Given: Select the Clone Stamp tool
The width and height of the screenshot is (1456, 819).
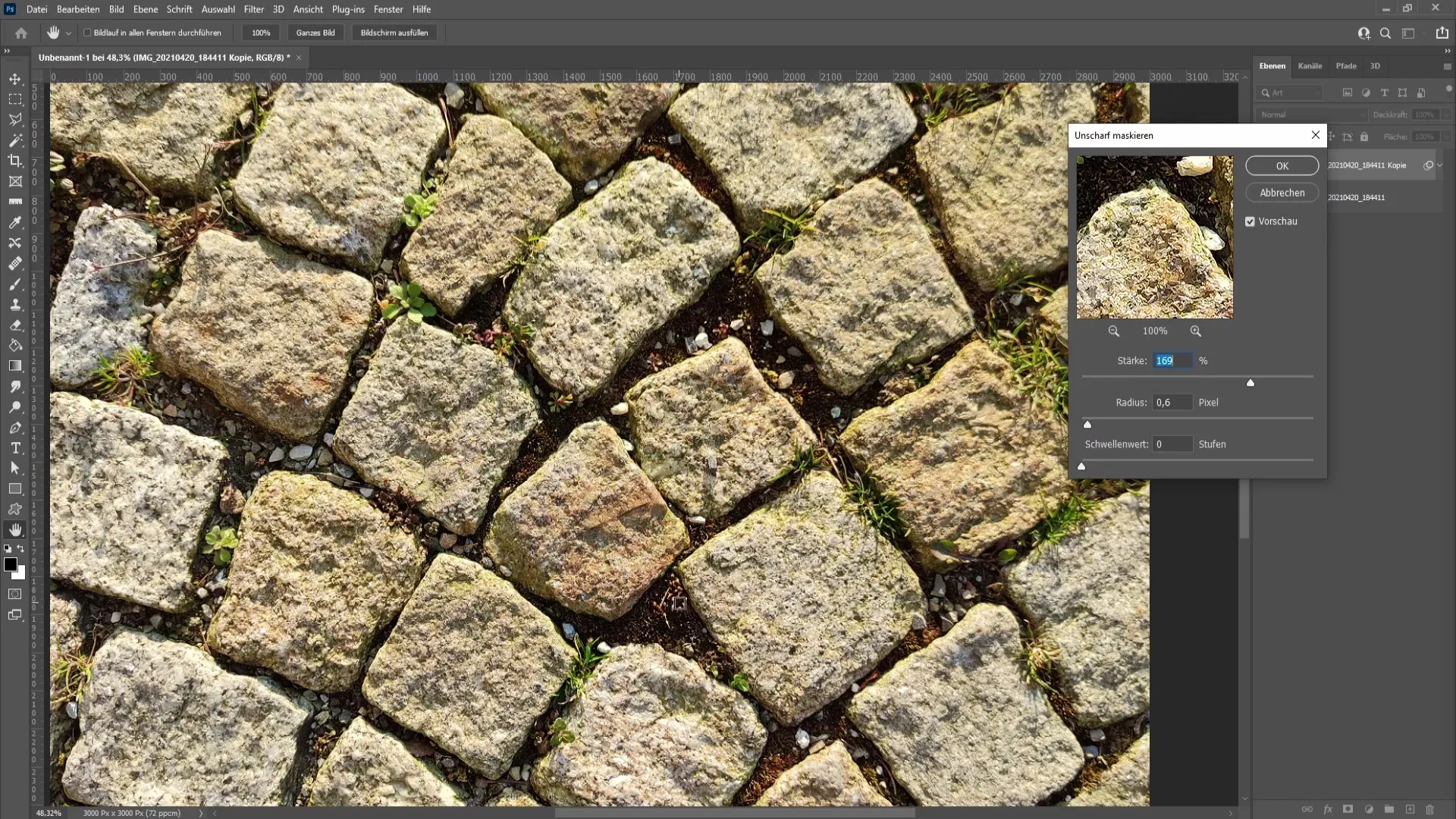Looking at the screenshot, I should pyautogui.click(x=15, y=305).
